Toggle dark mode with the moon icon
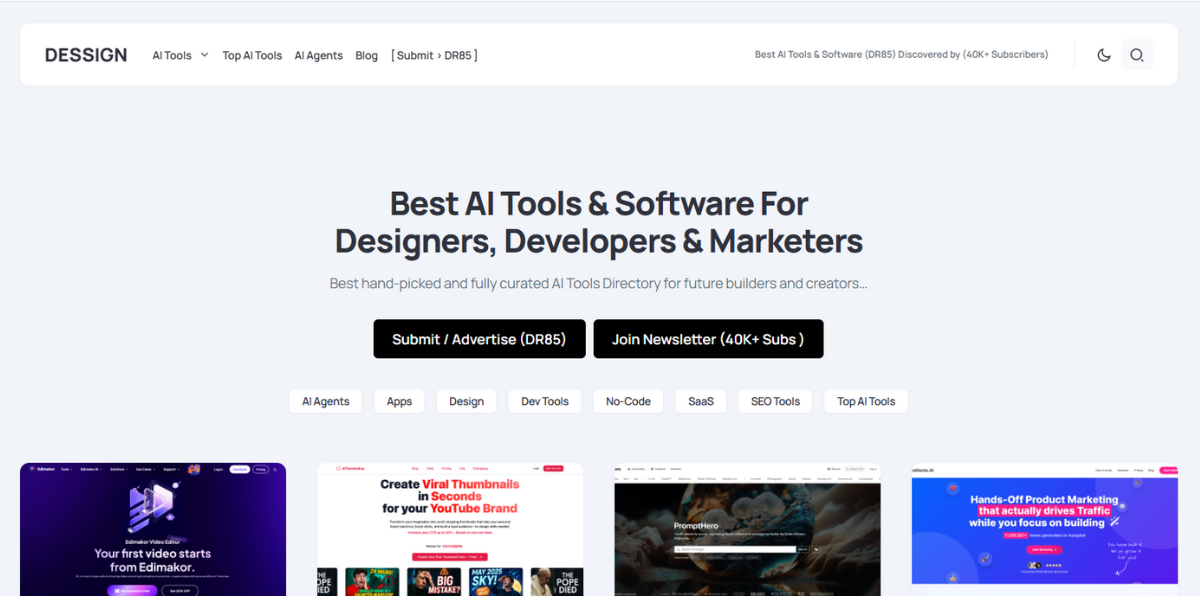This screenshot has height=600, width=1200. [x=1104, y=55]
